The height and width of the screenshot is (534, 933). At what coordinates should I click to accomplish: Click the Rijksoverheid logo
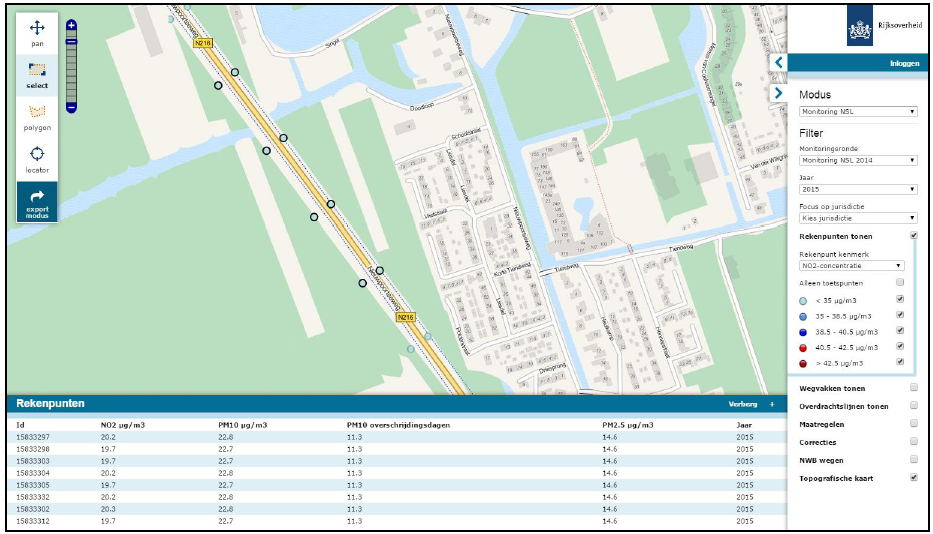(884, 26)
